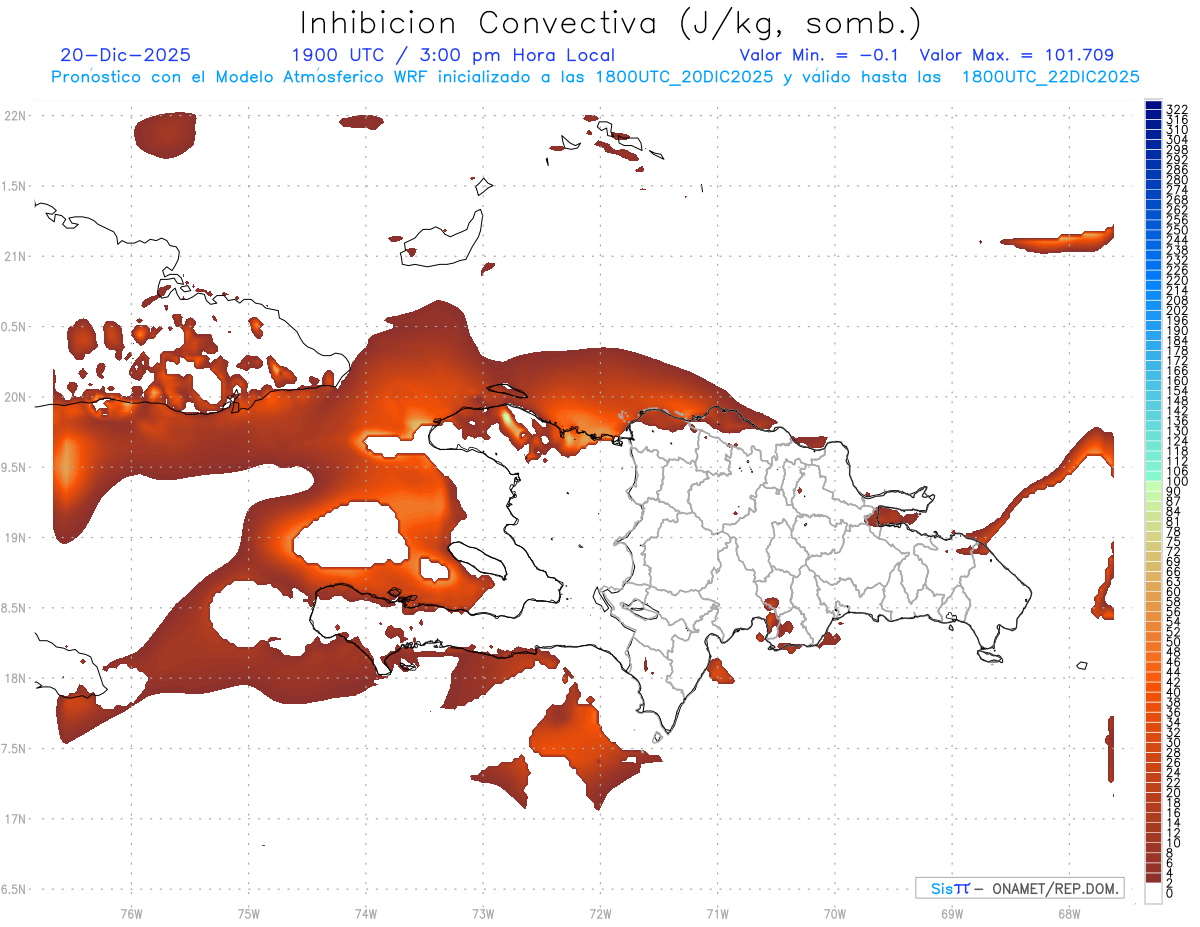Click the 21N latitude label
The width and height of the screenshot is (1200, 927).
[x=15, y=256]
